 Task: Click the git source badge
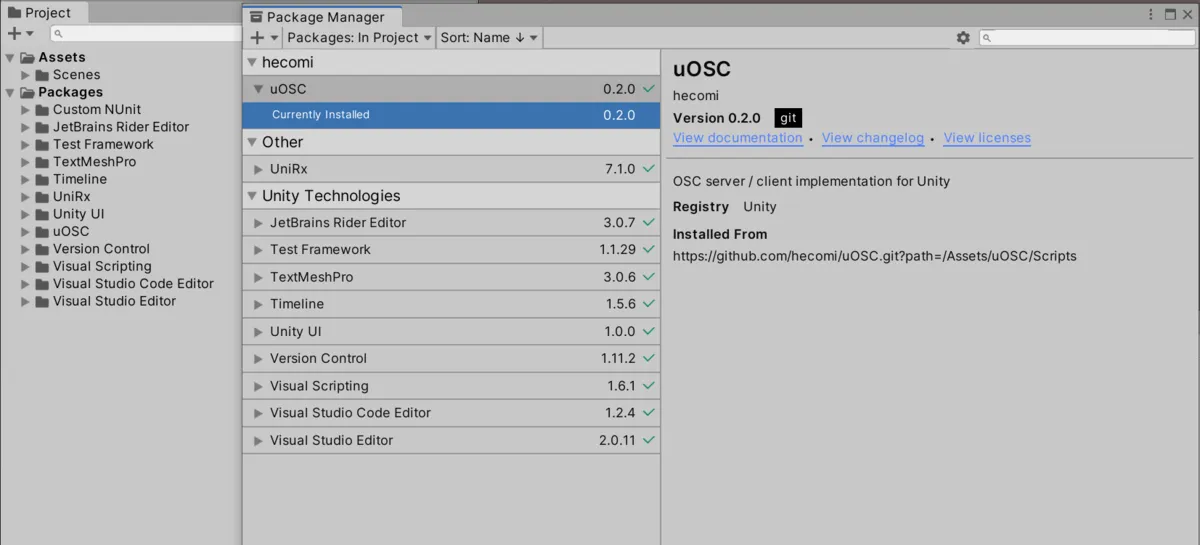click(x=788, y=118)
